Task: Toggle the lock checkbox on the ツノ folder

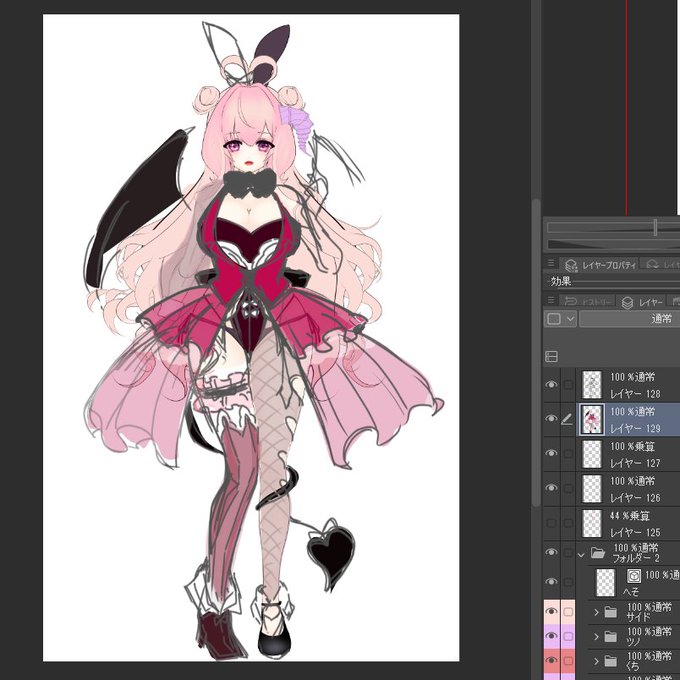Action: coord(568,636)
